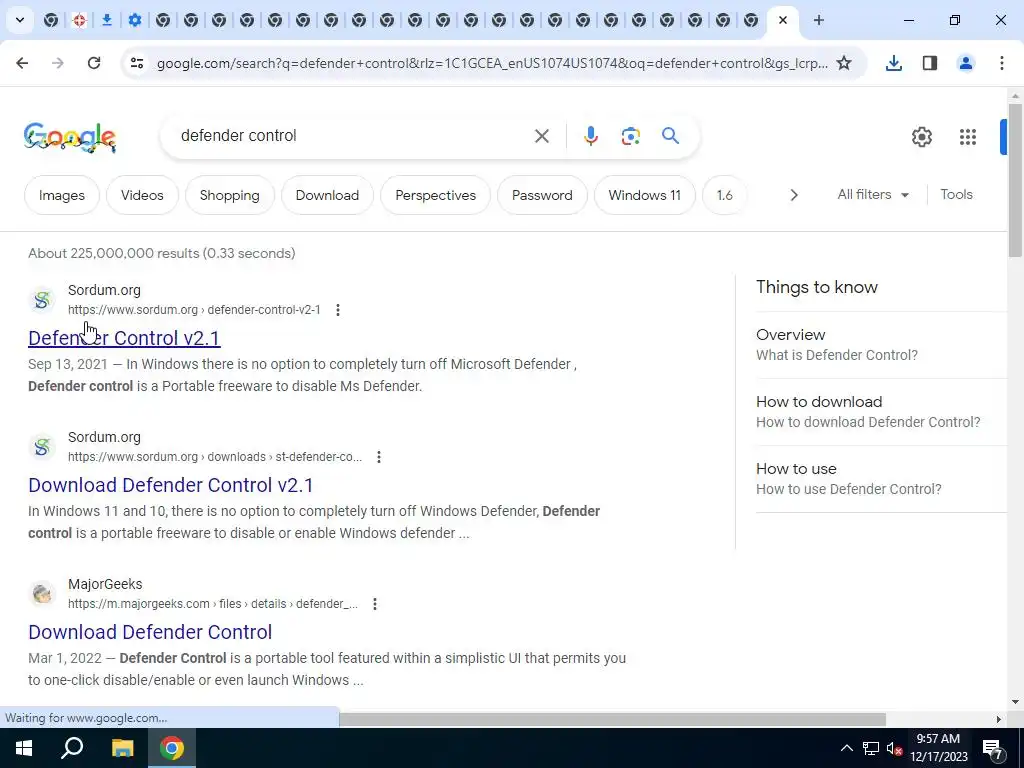Image resolution: width=1024 pixels, height=768 pixels.
Task: Open Windows taskbar search
Action: pyautogui.click(x=72, y=748)
